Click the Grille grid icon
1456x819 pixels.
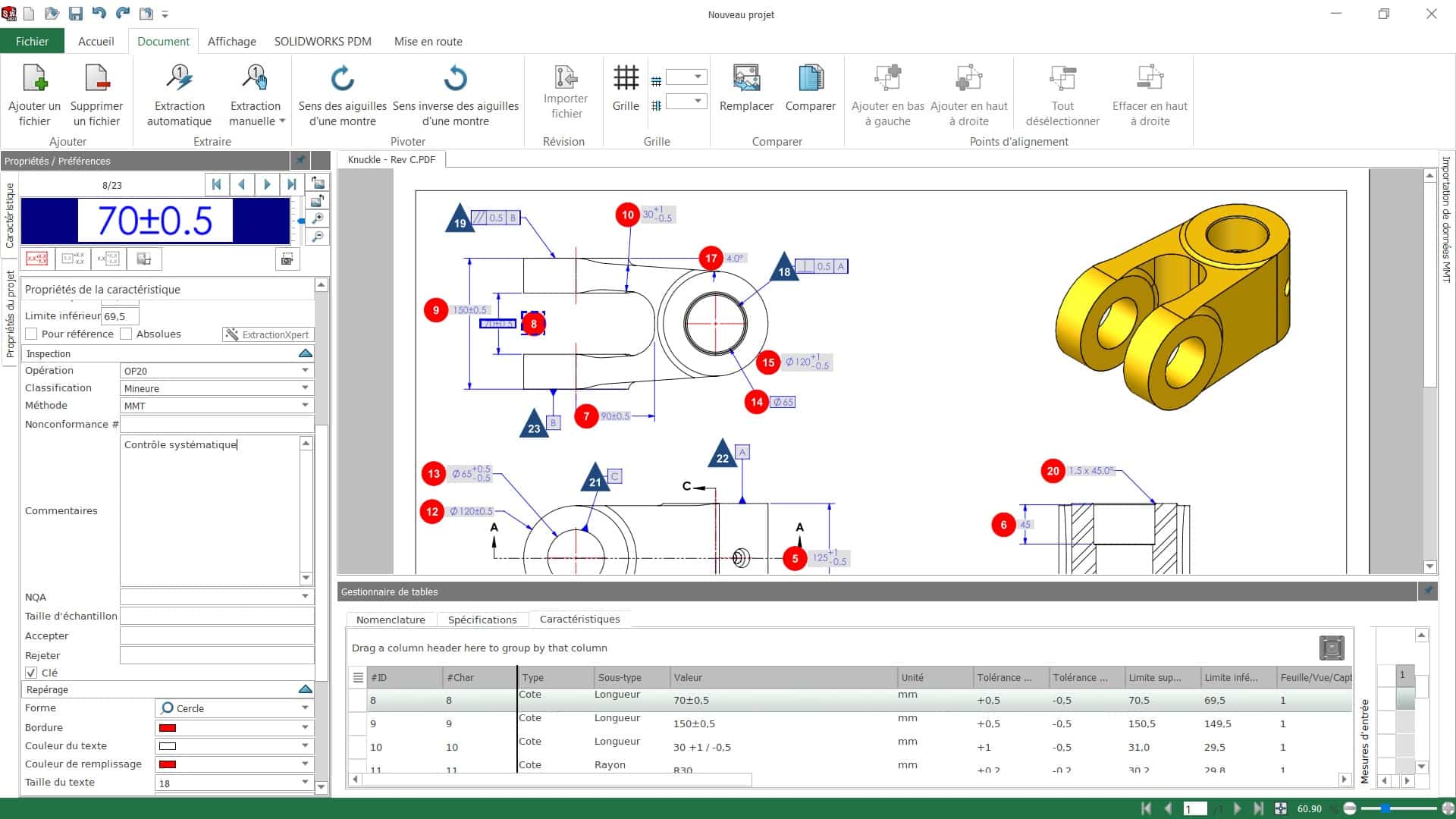(x=626, y=78)
